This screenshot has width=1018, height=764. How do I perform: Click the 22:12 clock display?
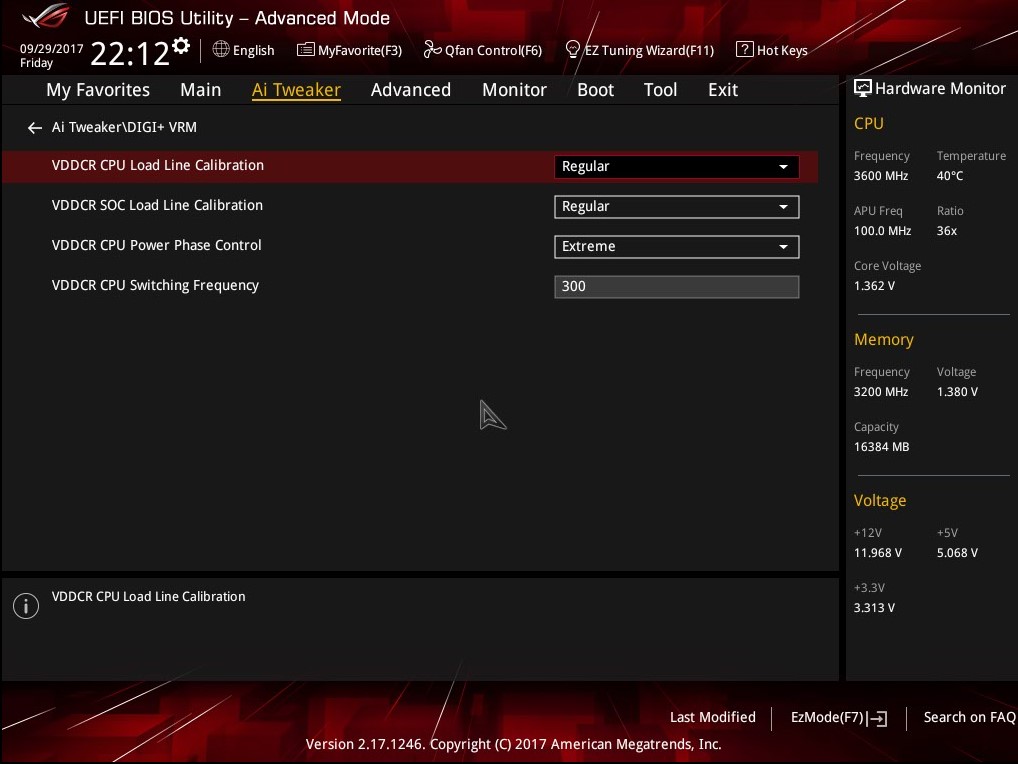[x=129, y=53]
